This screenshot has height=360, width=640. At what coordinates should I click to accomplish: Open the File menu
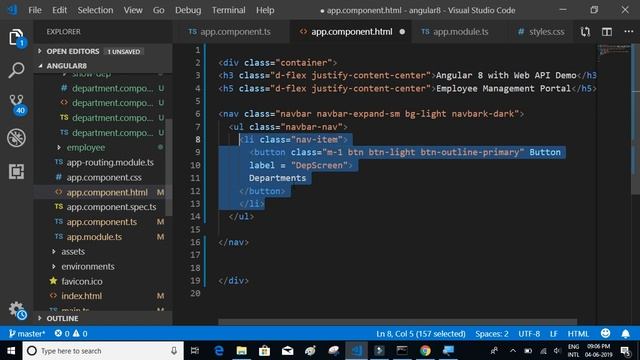point(35,10)
